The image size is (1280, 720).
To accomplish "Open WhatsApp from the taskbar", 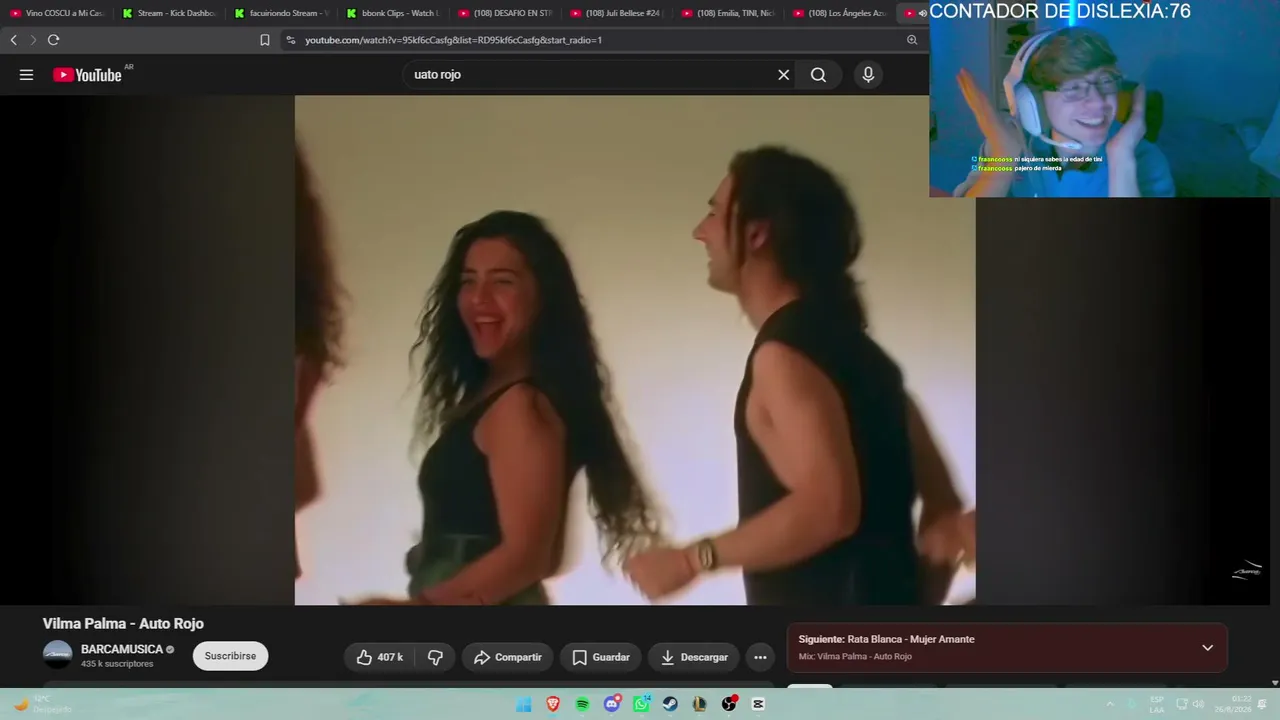I will tap(641, 704).
